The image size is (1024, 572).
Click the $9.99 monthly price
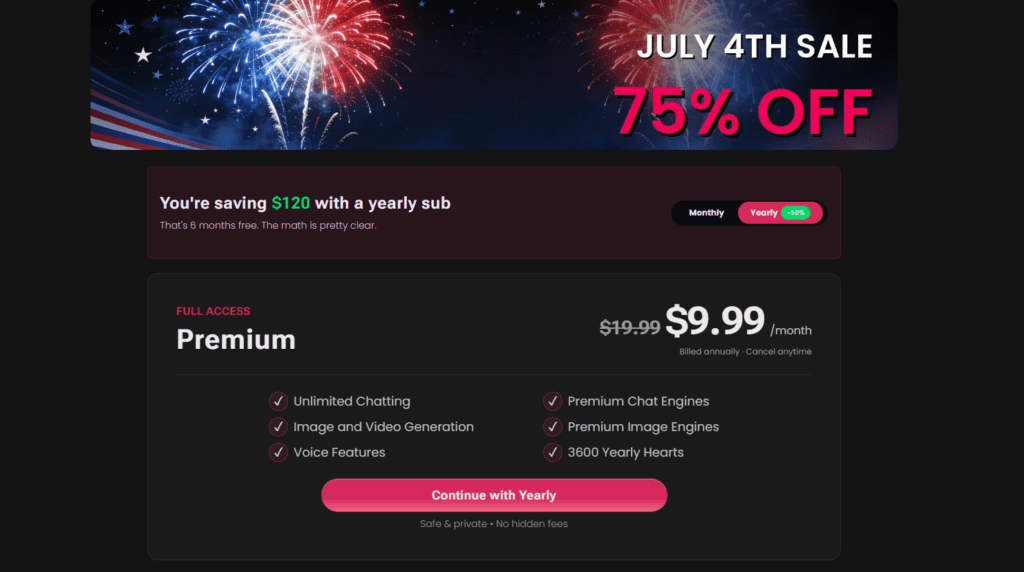coord(714,321)
